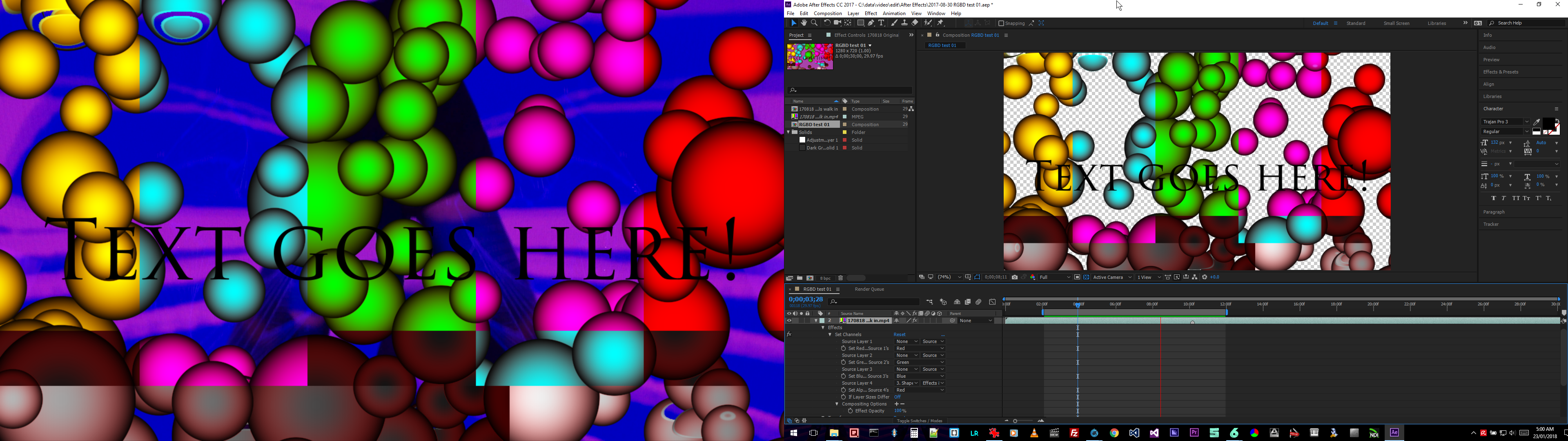The image size is (1568, 441).
Task: Select the Horizontal Type tool
Action: pyautogui.click(x=882, y=23)
